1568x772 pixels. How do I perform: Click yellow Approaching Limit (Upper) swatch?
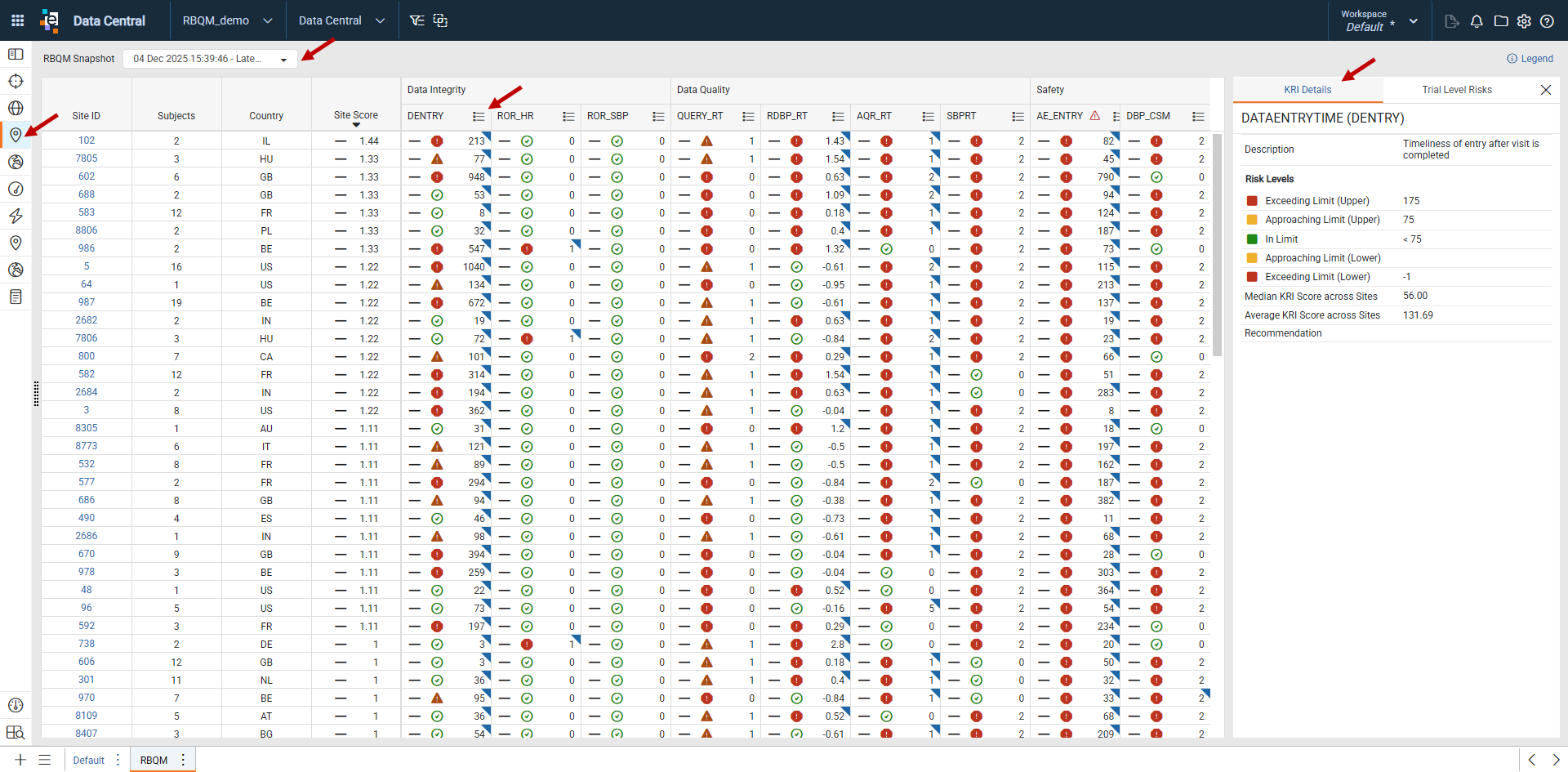(1252, 220)
